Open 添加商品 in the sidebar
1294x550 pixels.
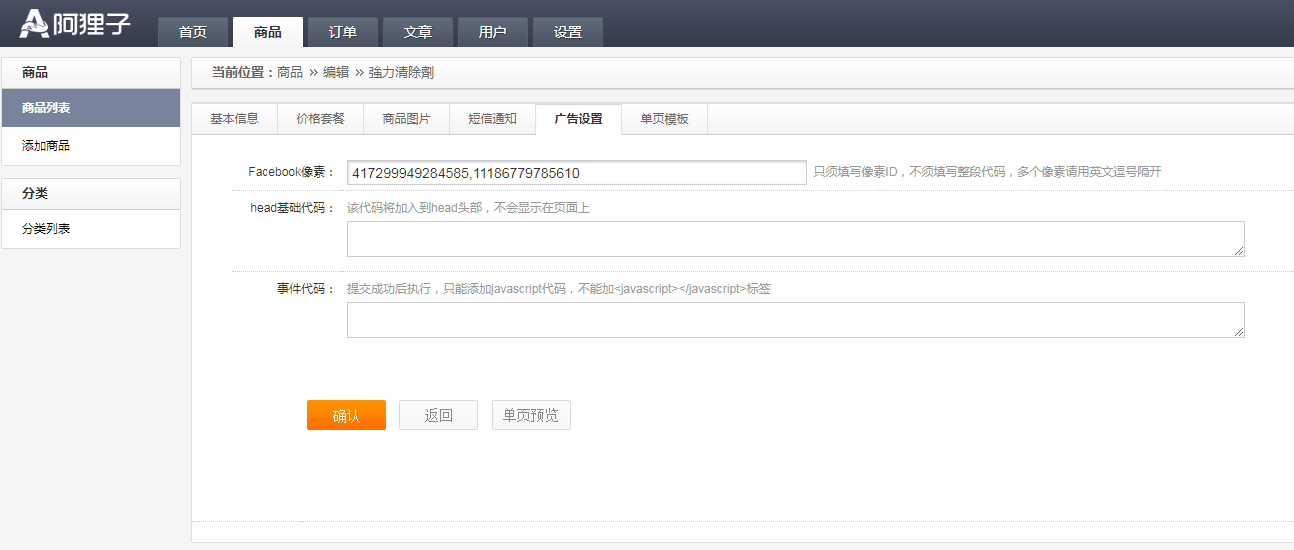90,146
